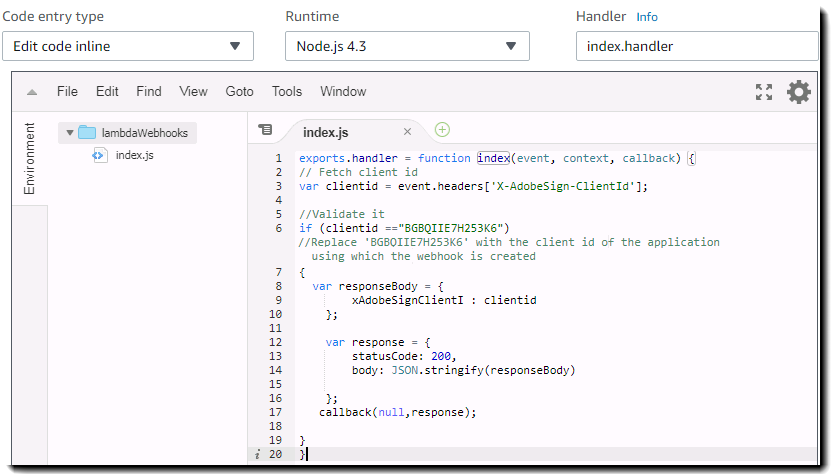Click line number 12 in gutter
Viewport: 832px width, 474px height.
click(275, 342)
